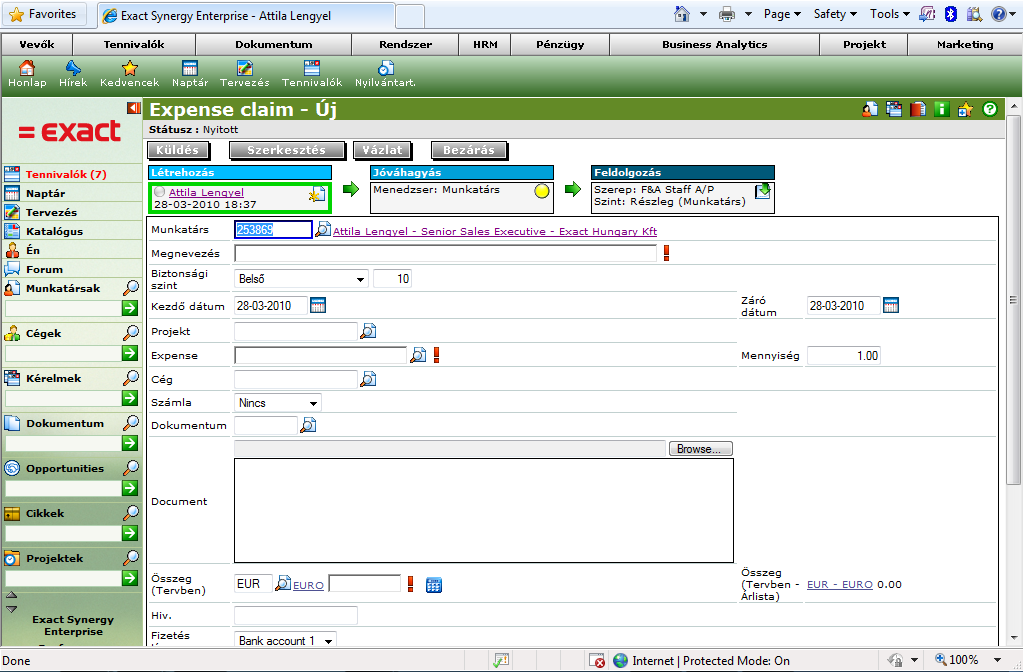Collapse the left sidebar panel arrow

pyautogui.click(x=134, y=108)
